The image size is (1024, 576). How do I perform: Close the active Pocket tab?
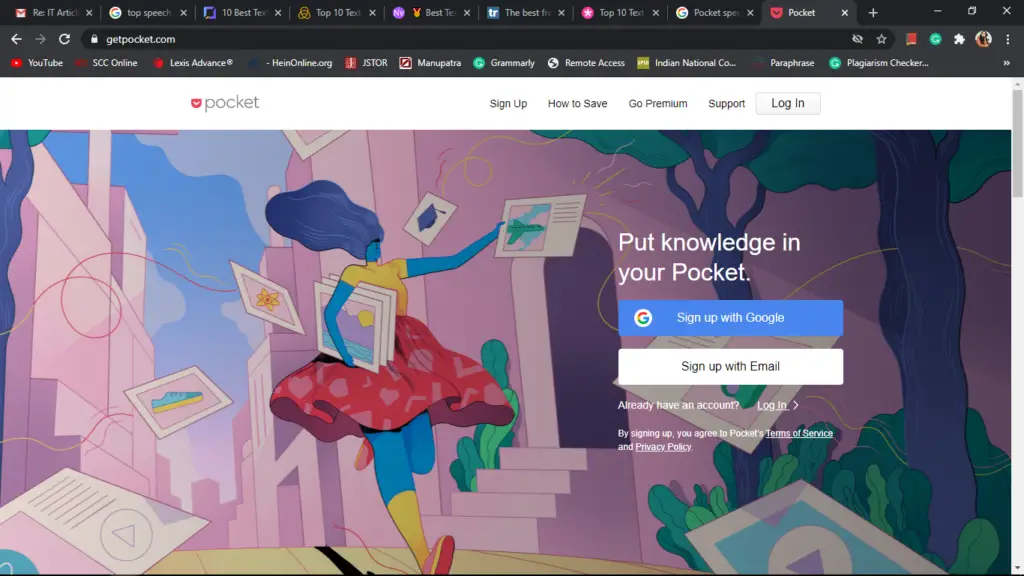pyautogui.click(x=844, y=12)
